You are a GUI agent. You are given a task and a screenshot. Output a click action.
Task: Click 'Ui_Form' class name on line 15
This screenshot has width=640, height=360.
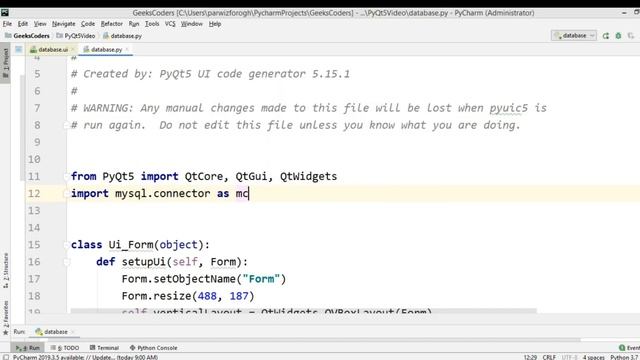tap(130, 245)
